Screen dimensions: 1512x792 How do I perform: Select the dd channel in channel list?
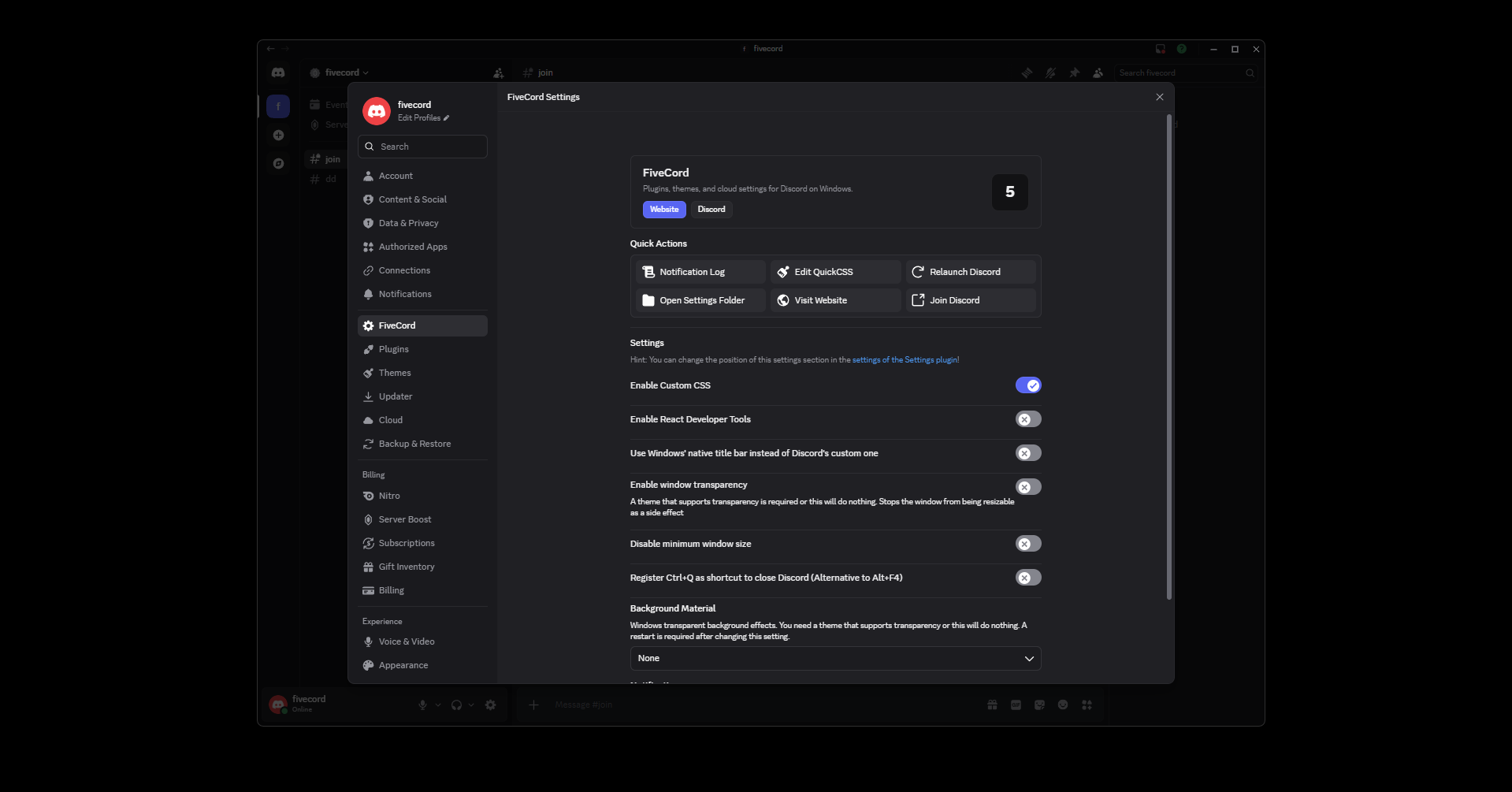coord(324,180)
